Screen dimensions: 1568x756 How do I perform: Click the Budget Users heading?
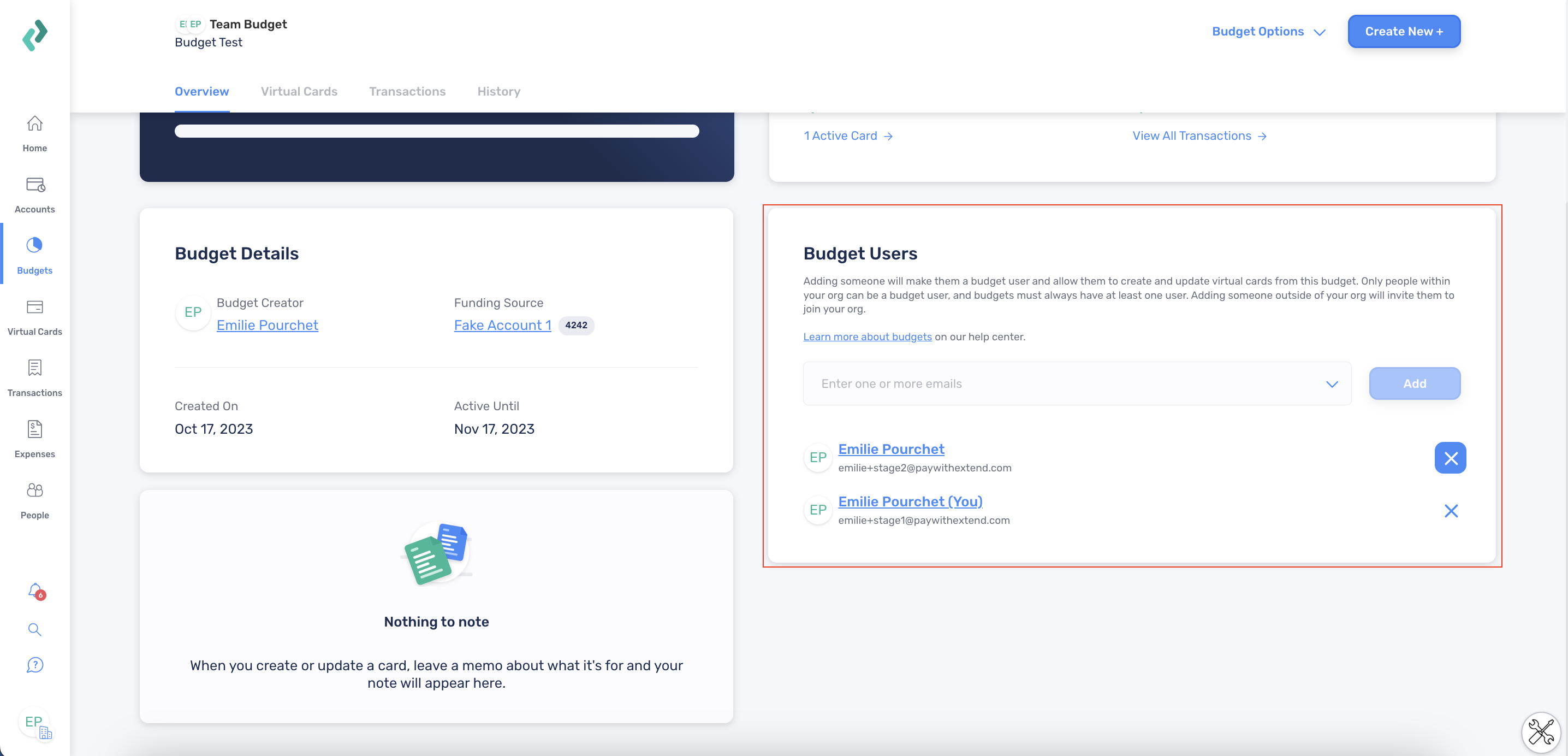coord(860,253)
